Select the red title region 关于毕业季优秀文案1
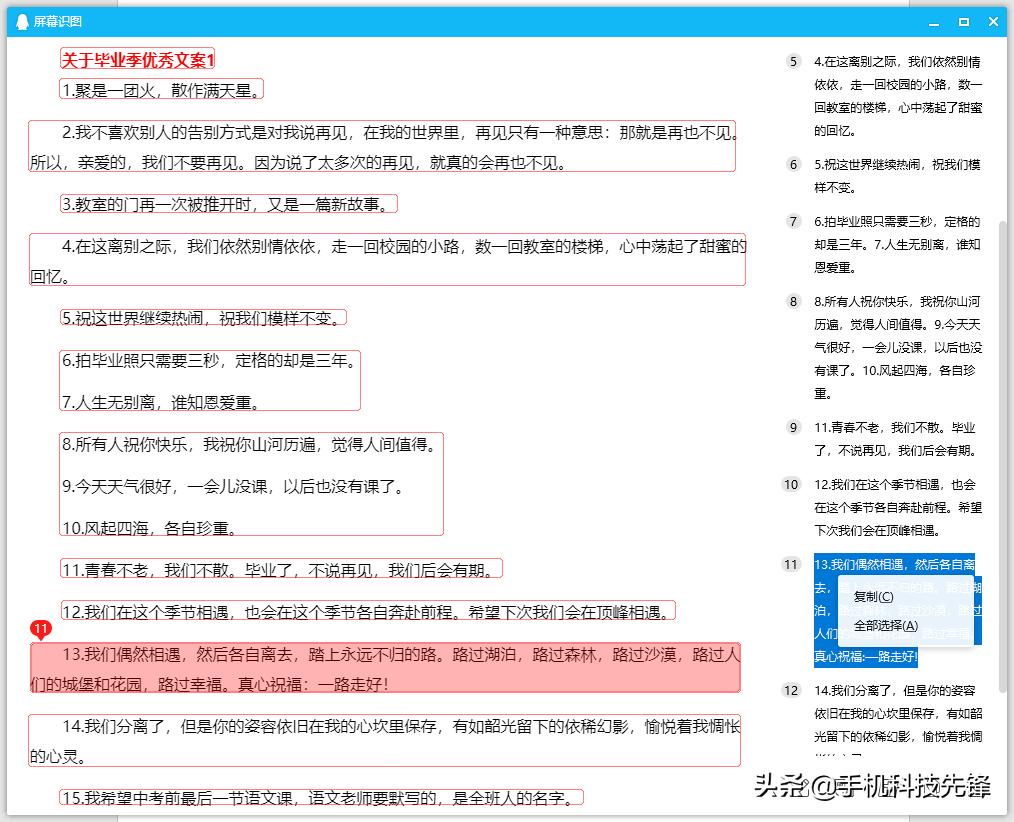Image resolution: width=1014 pixels, height=822 pixels. click(x=136, y=60)
